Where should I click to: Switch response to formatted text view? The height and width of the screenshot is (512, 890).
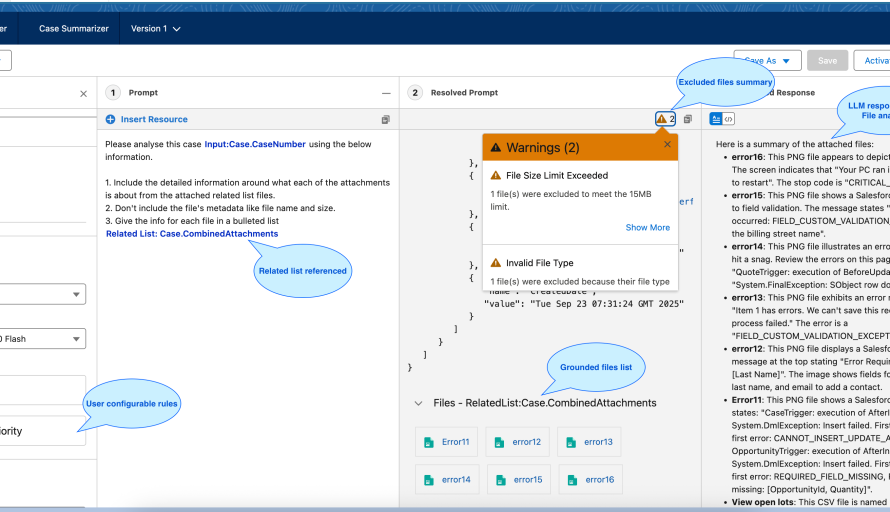tap(715, 119)
